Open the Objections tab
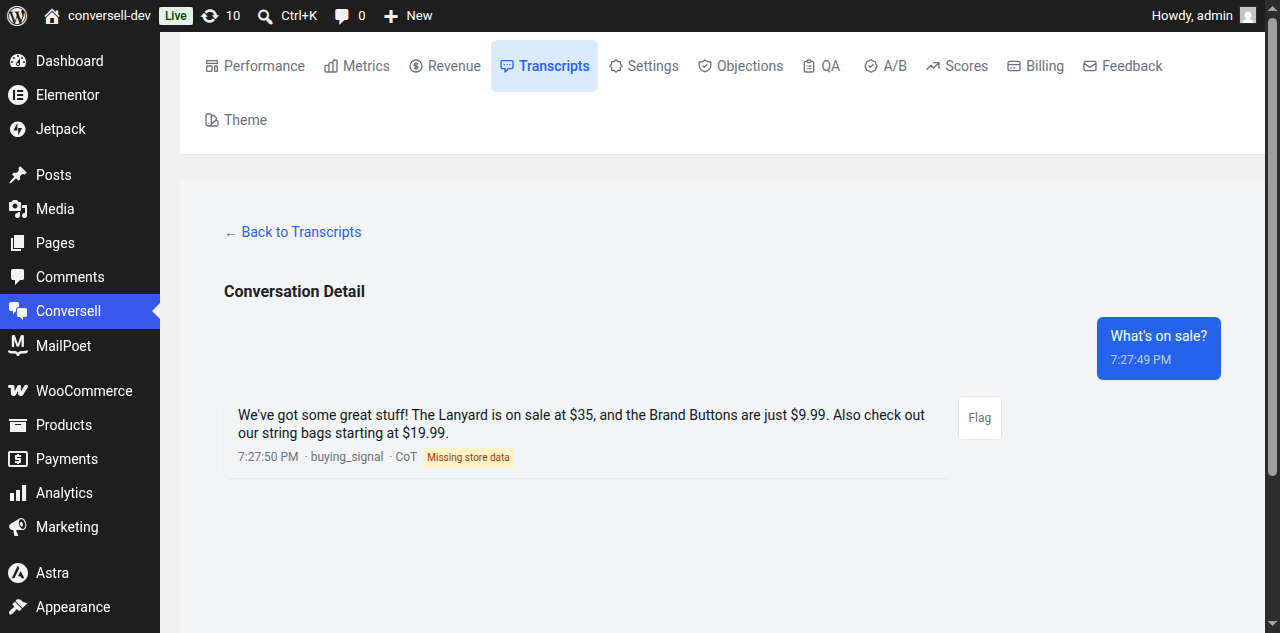 coord(740,66)
